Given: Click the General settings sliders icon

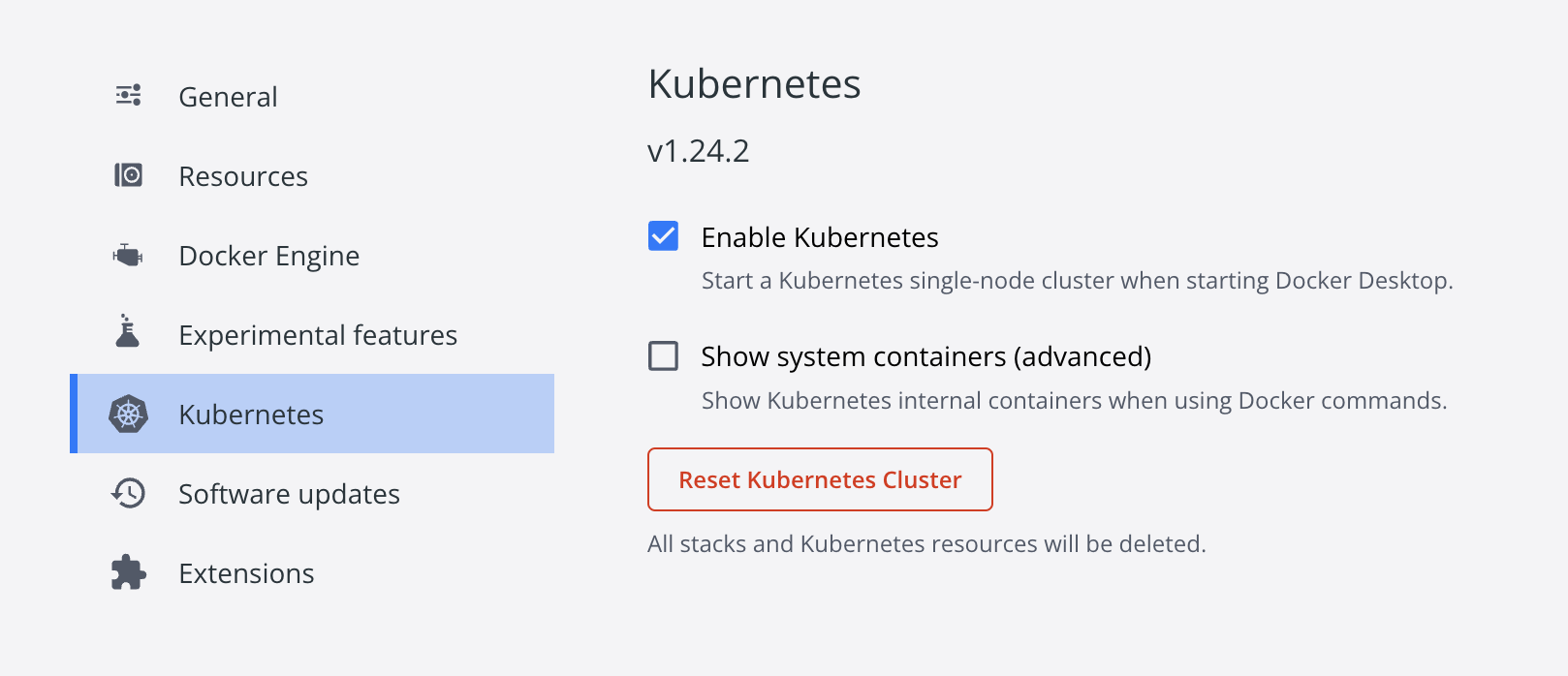Looking at the screenshot, I should tap(129, 95).
